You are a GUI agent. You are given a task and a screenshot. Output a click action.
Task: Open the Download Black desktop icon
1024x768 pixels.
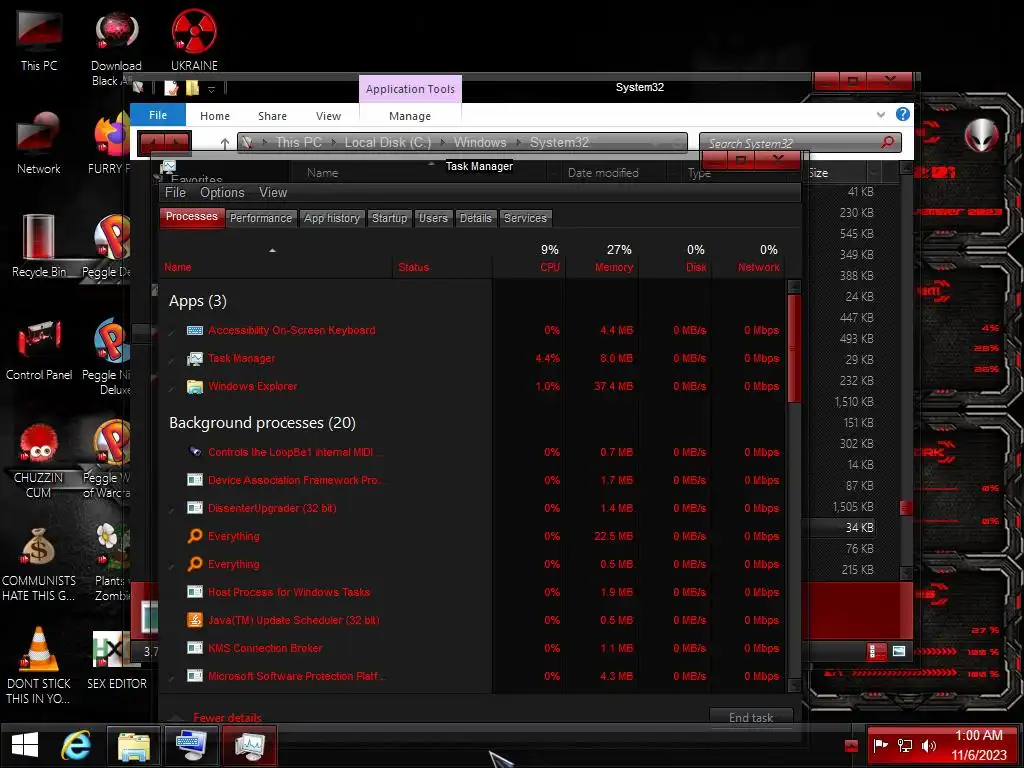click(x=116, y=49)
